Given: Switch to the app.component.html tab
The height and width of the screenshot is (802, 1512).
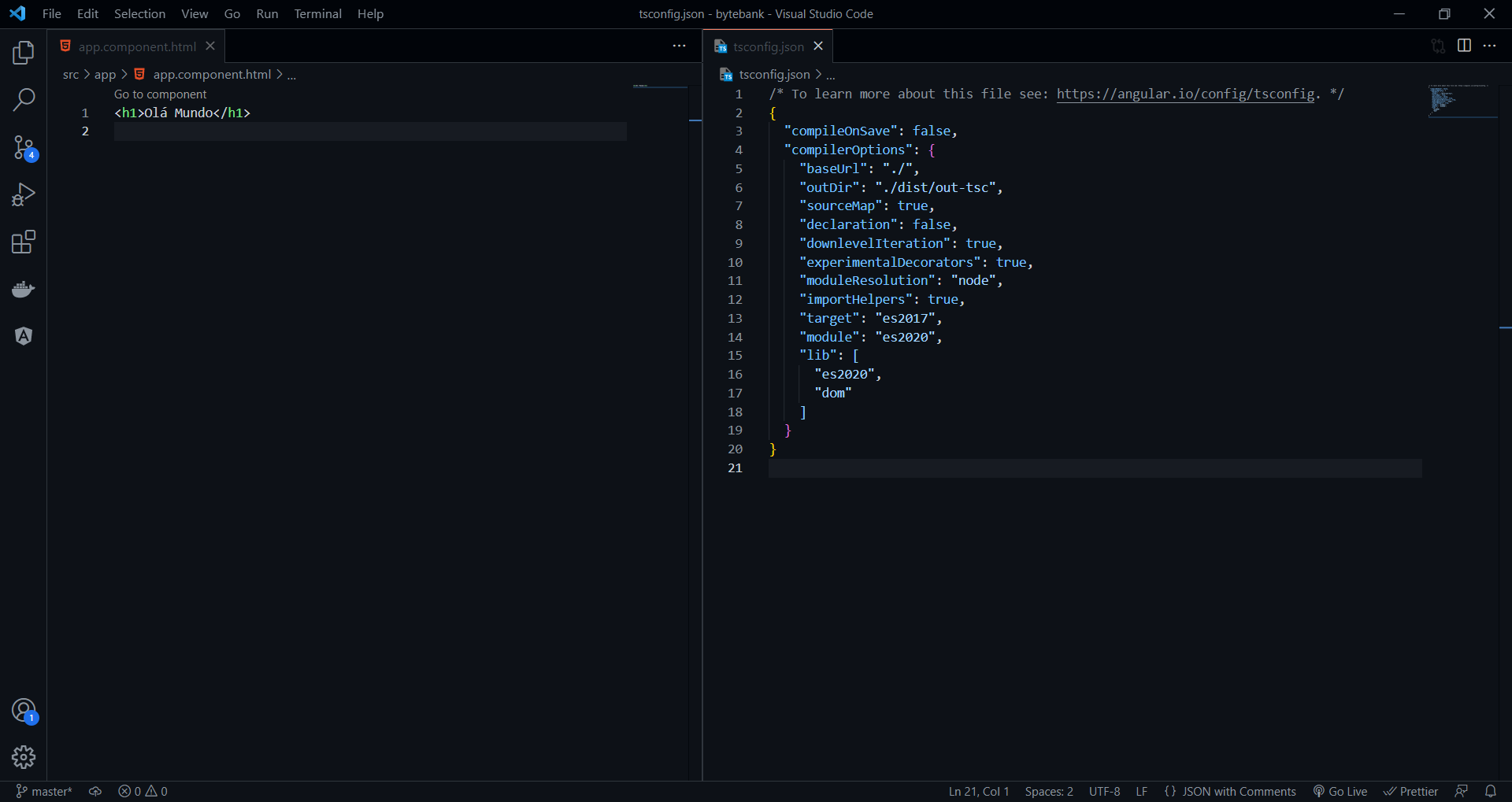Looking at the screenshot, I should [136, 46].
